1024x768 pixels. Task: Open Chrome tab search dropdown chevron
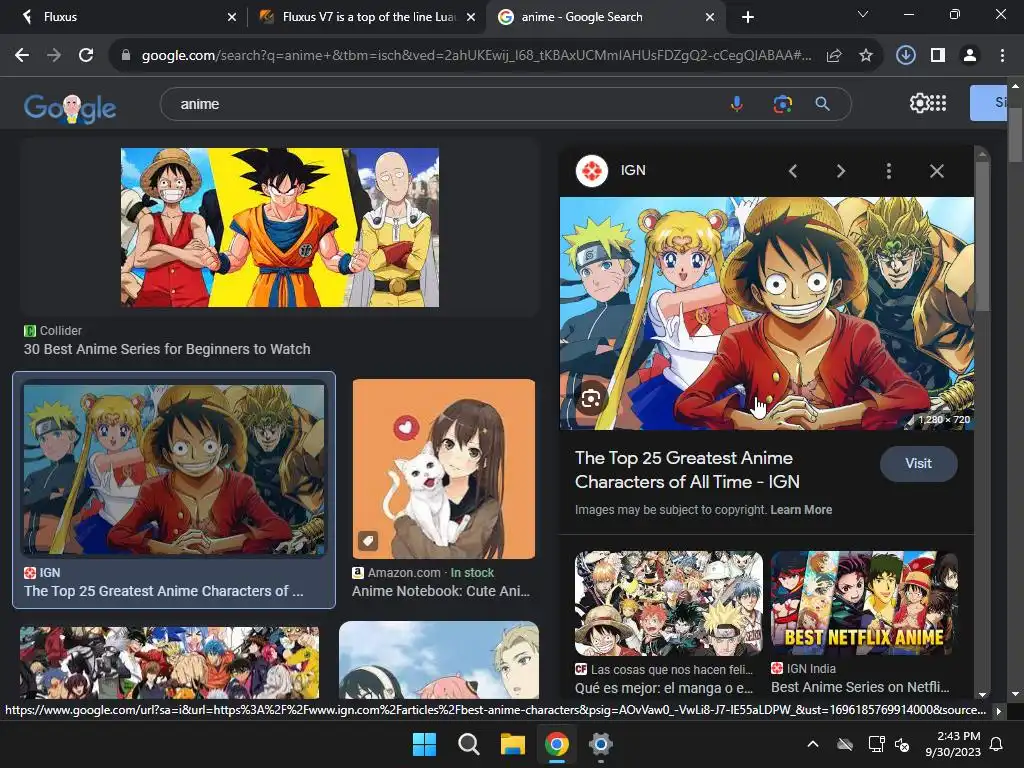863,14
